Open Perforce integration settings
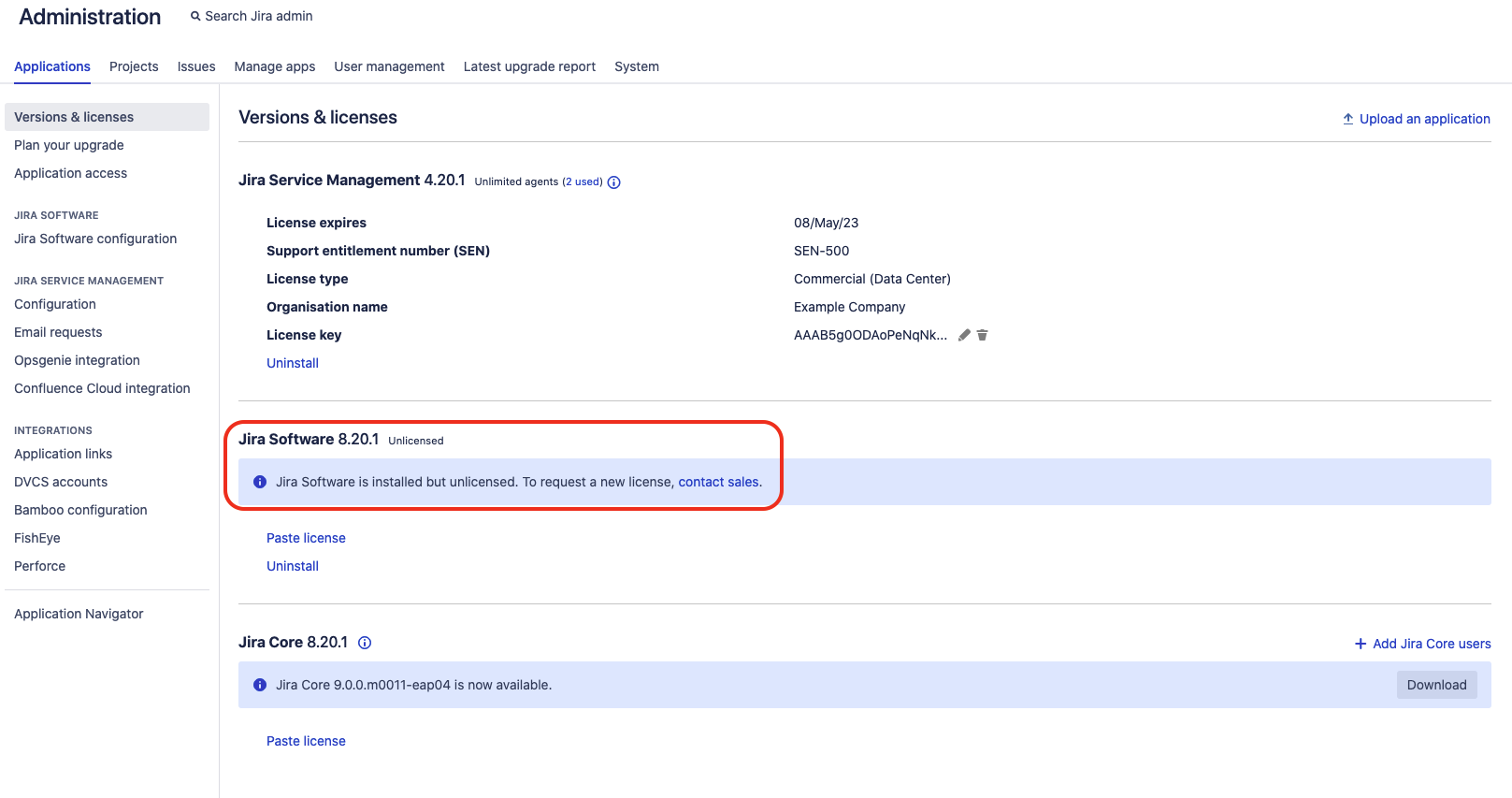Screen dimensions: 1512x798 [39, 566]
